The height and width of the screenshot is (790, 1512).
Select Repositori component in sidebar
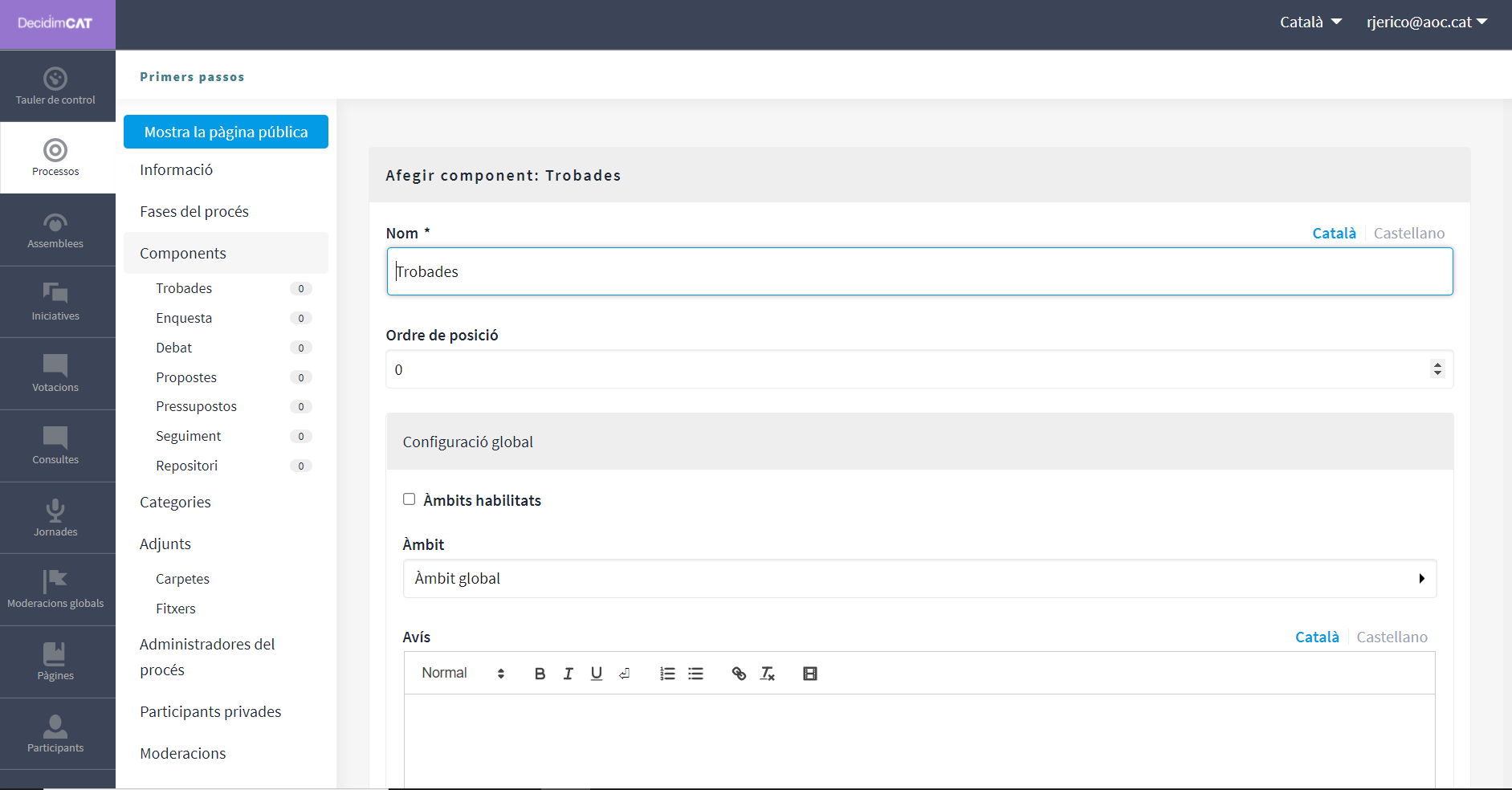tap(186, 466)
